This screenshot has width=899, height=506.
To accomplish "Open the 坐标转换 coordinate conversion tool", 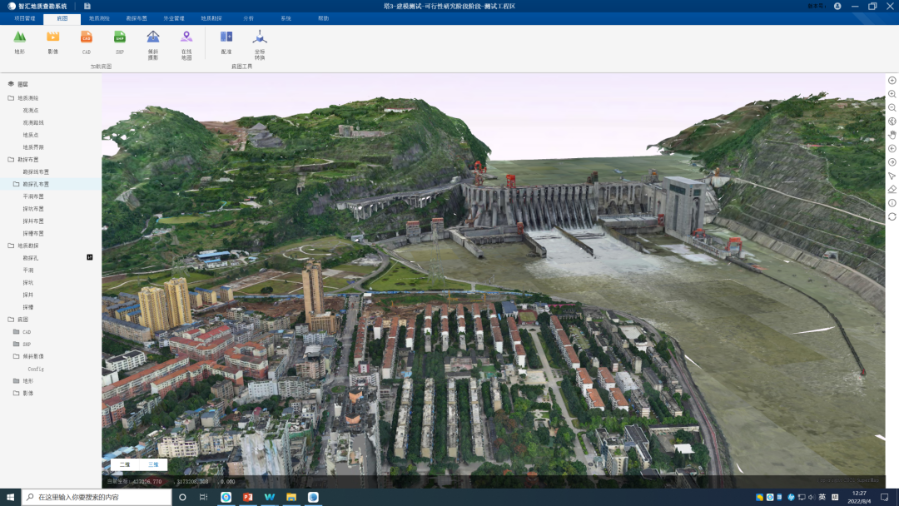I will pyautogui.click(x=259, y=38).
